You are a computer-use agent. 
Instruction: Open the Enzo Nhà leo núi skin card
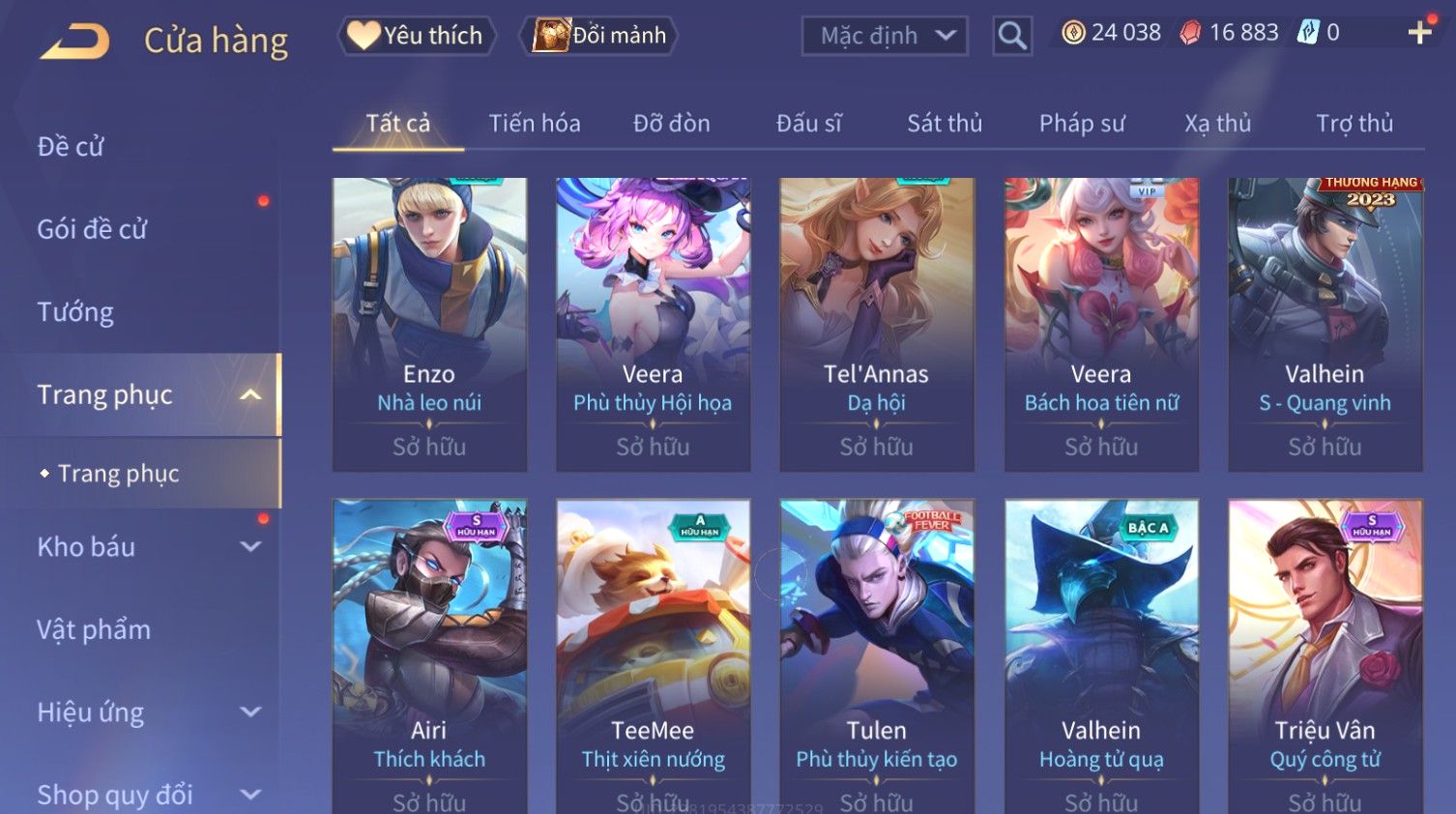[429, 324]
